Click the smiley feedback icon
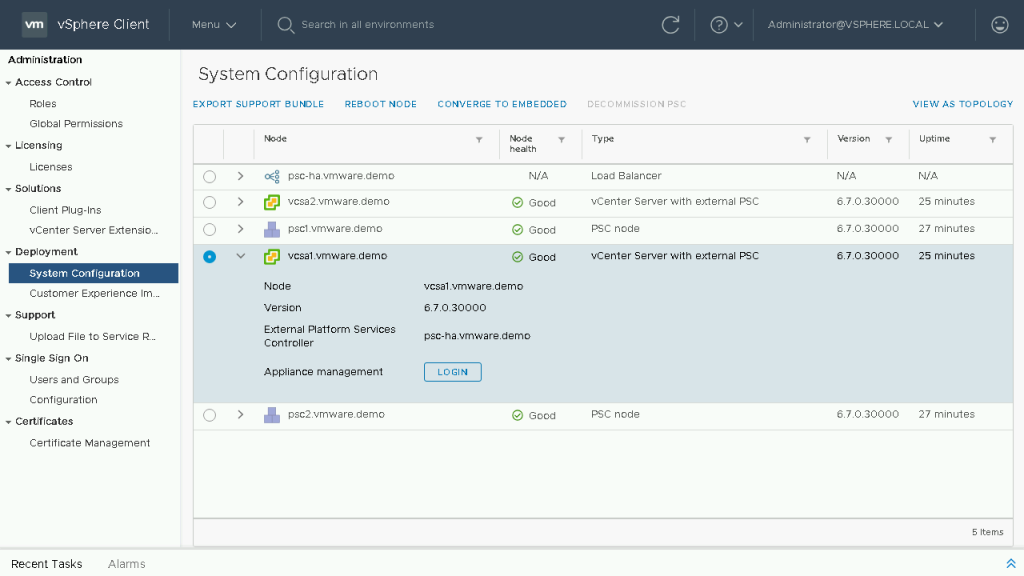 click(1000, 25)
